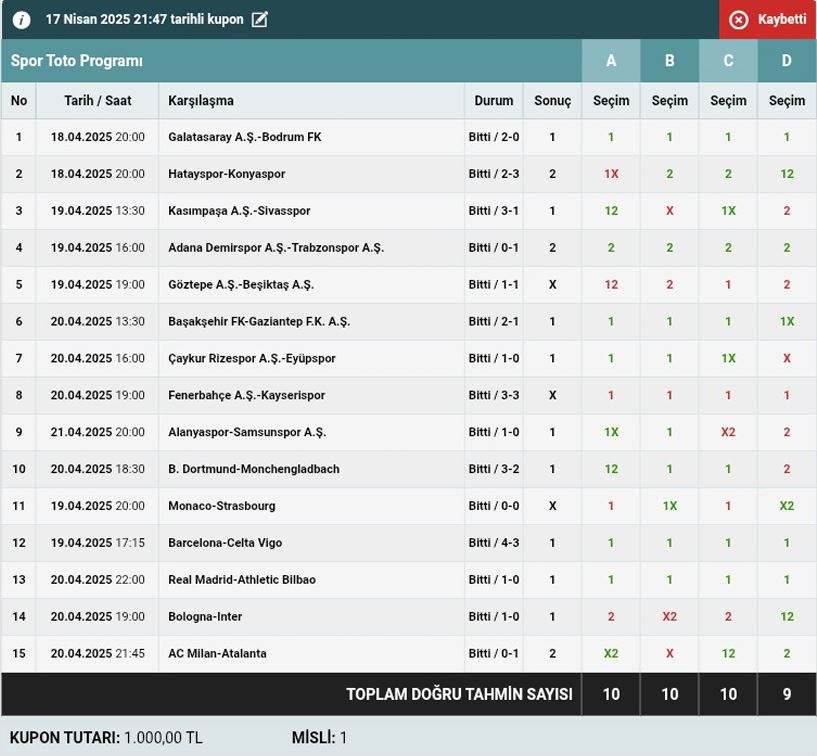The width and height of the screenshot is (817, 756).
Task: Click column D selection for AC Milan-Atalanta
Action: [787, 654]
